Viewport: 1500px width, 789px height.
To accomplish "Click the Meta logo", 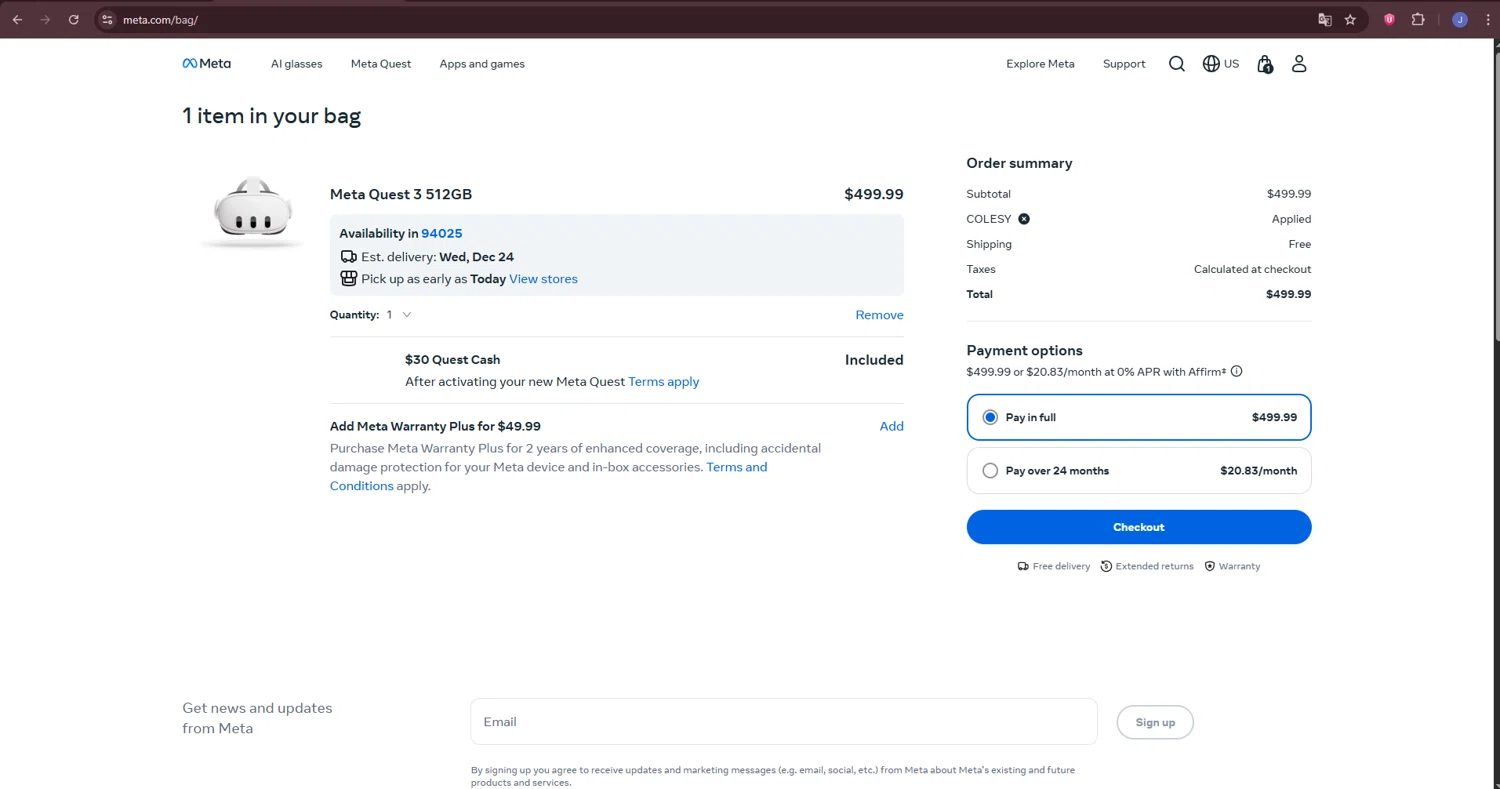I will 206,63.
